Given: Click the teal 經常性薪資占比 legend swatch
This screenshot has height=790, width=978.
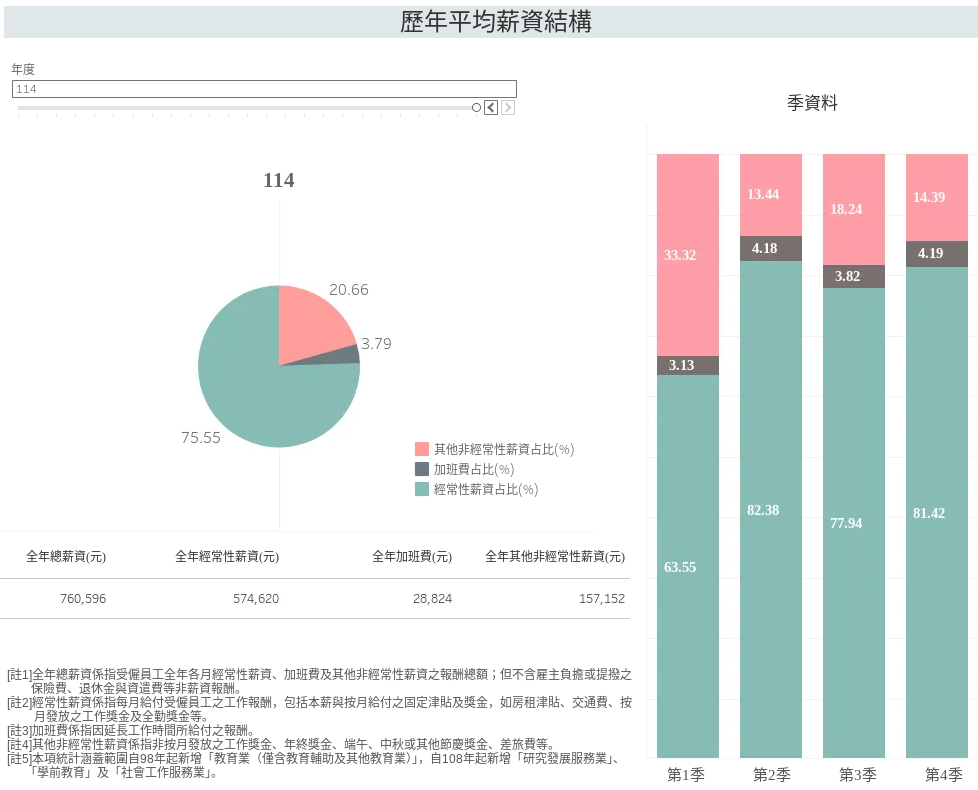Looking at the screenshot, I should 422,489.
